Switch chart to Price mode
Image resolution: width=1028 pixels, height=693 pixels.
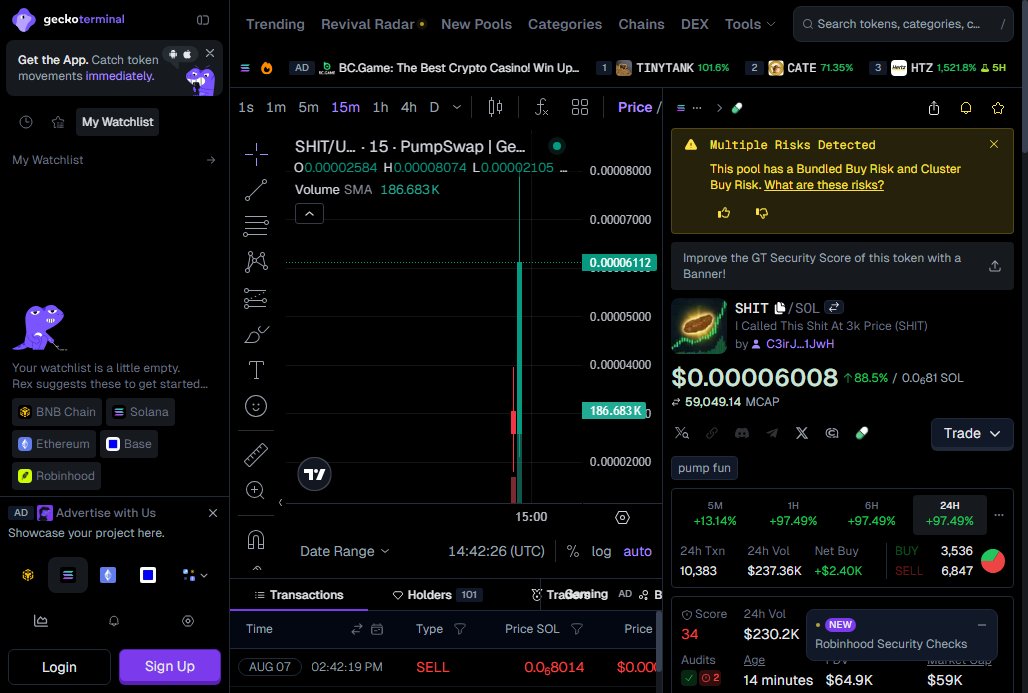635,107
